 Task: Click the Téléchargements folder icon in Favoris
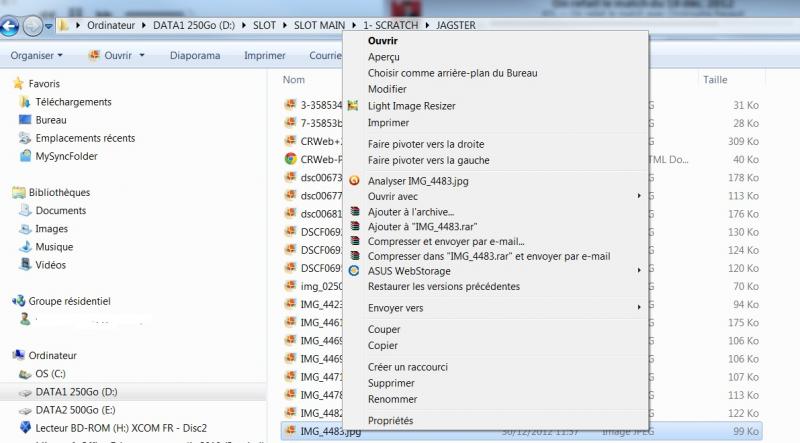24,102
